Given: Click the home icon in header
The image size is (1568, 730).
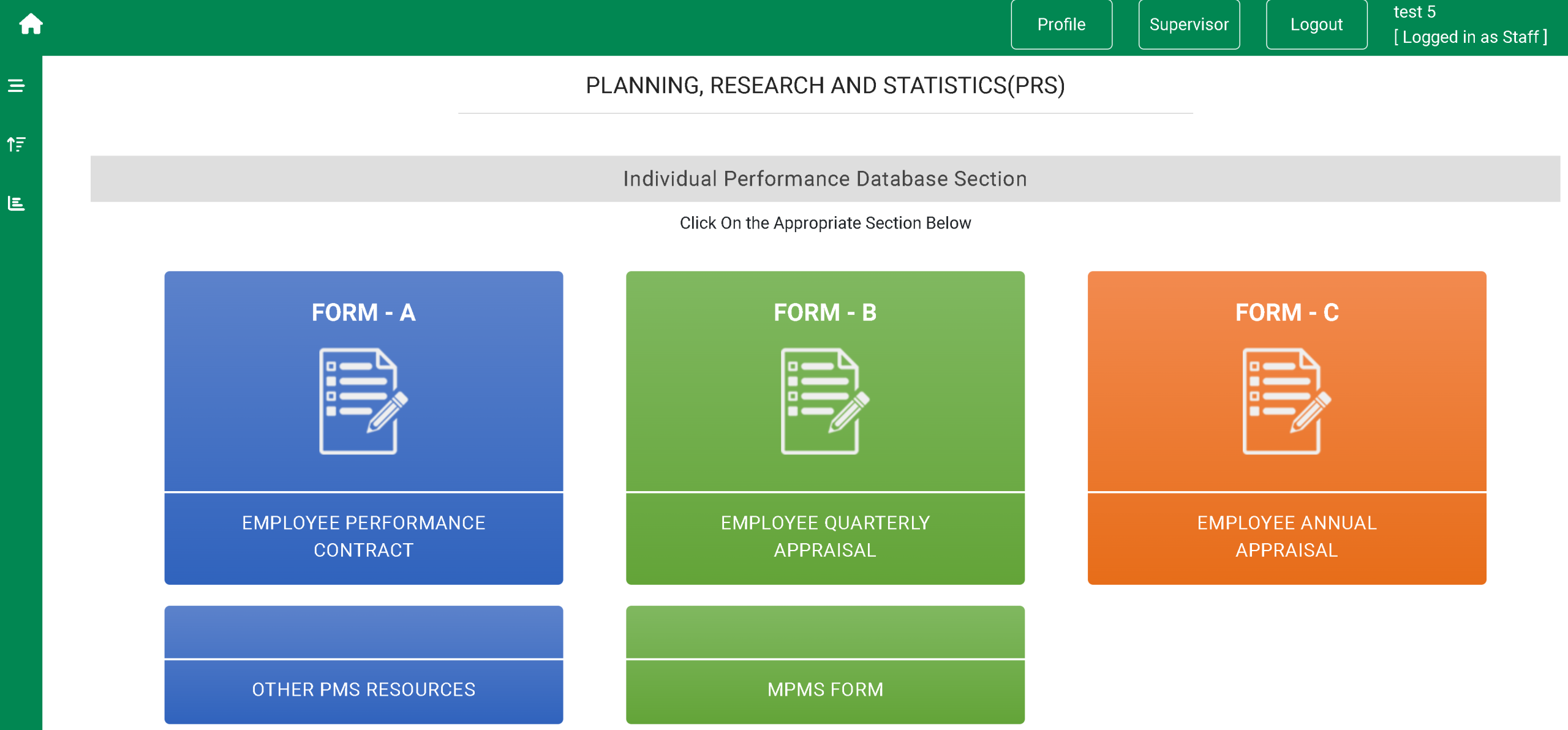Looking at the screenshot, I should tap(31, 24).
